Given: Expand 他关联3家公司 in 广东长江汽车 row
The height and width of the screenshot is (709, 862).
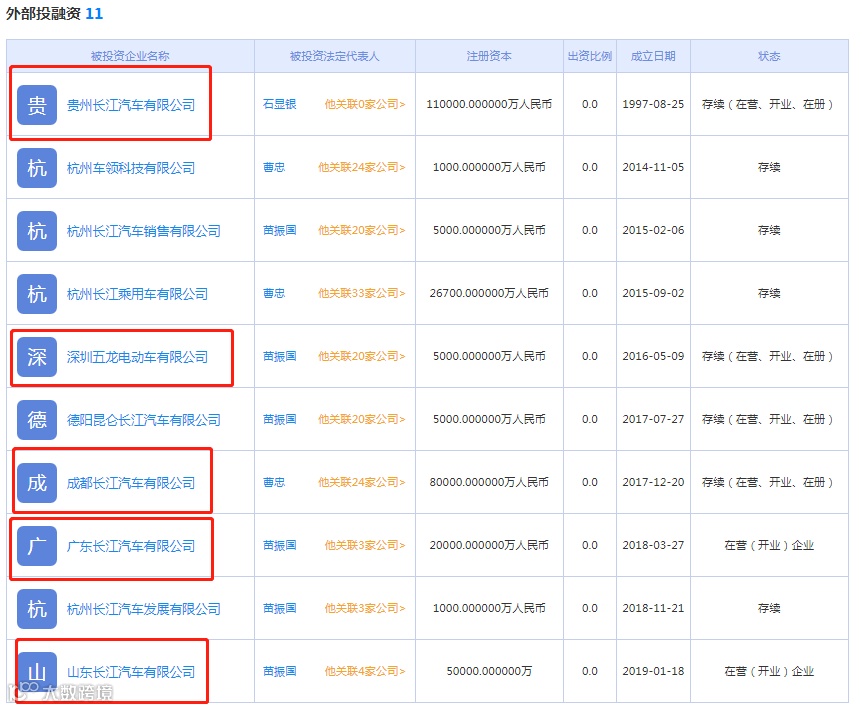Looking at the screenshot, I should point(364,545).
